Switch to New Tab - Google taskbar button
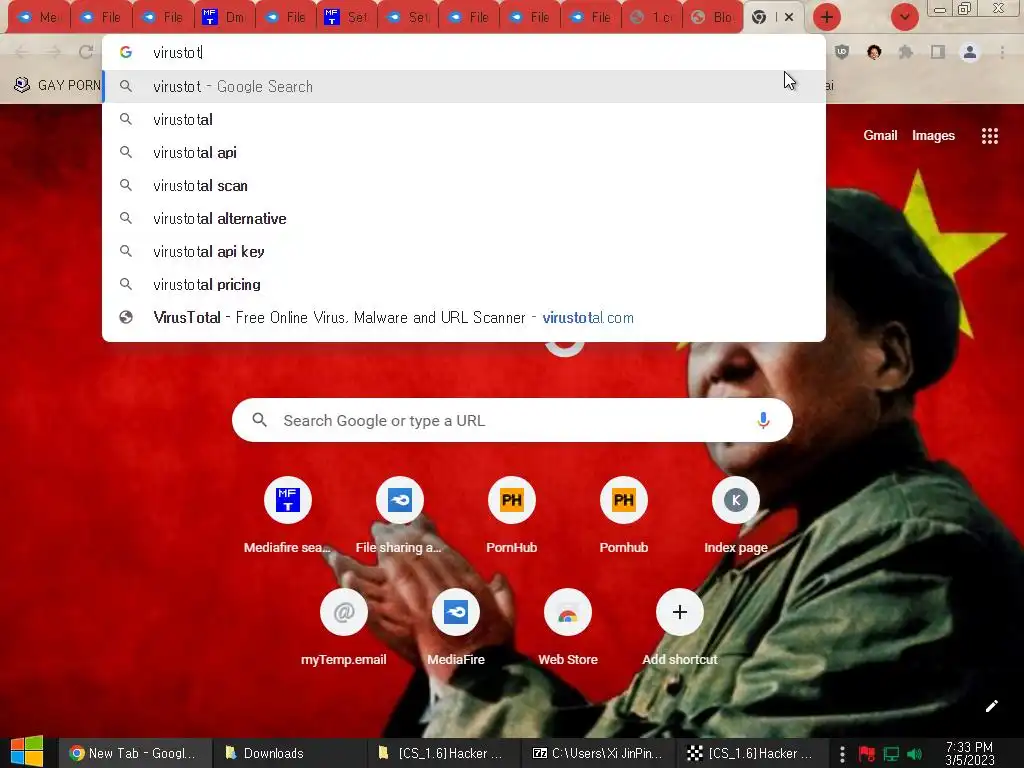Screen dimensions: 1024x768 click(135, 754)
